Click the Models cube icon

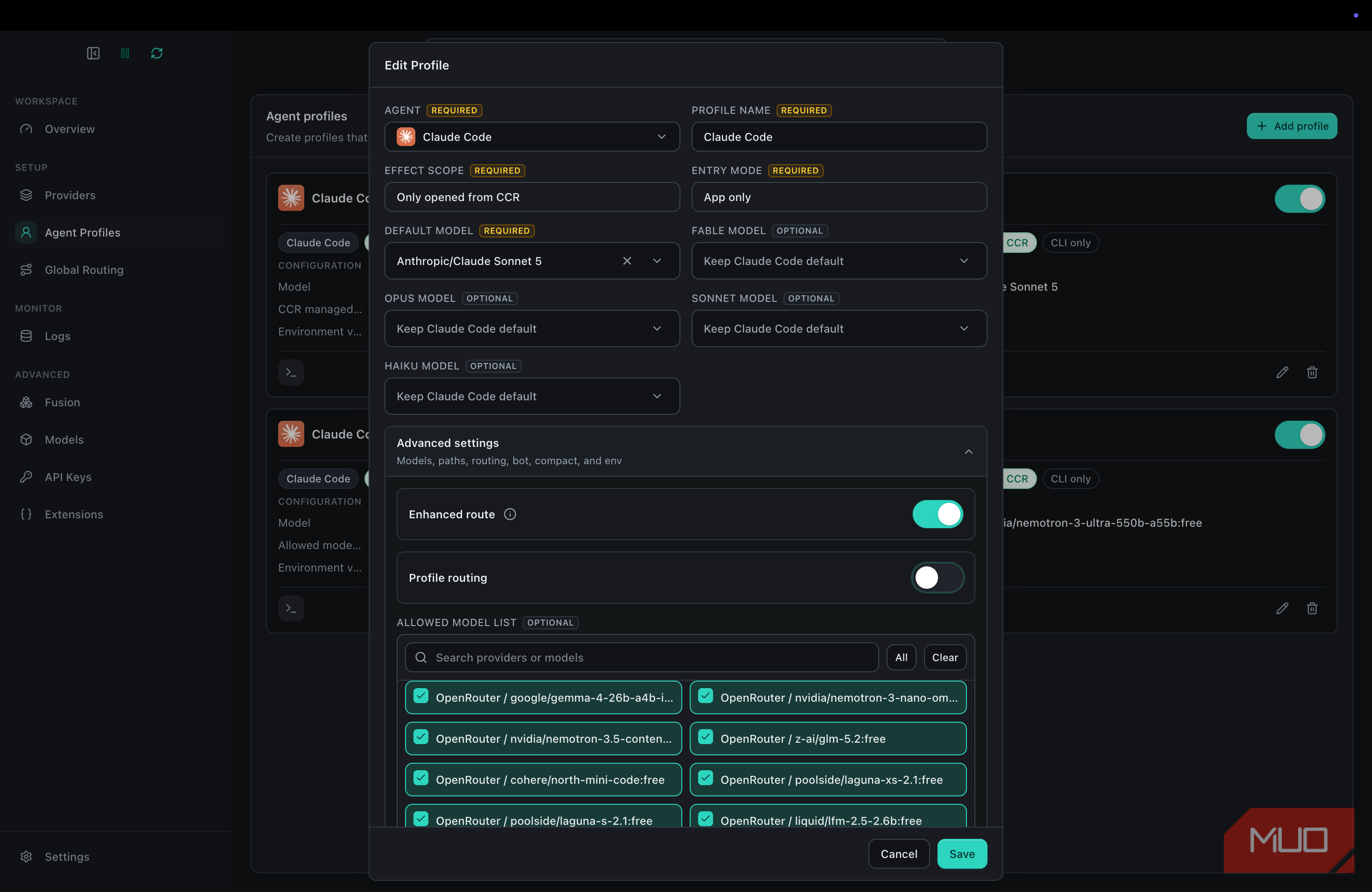tap(26, 439)
